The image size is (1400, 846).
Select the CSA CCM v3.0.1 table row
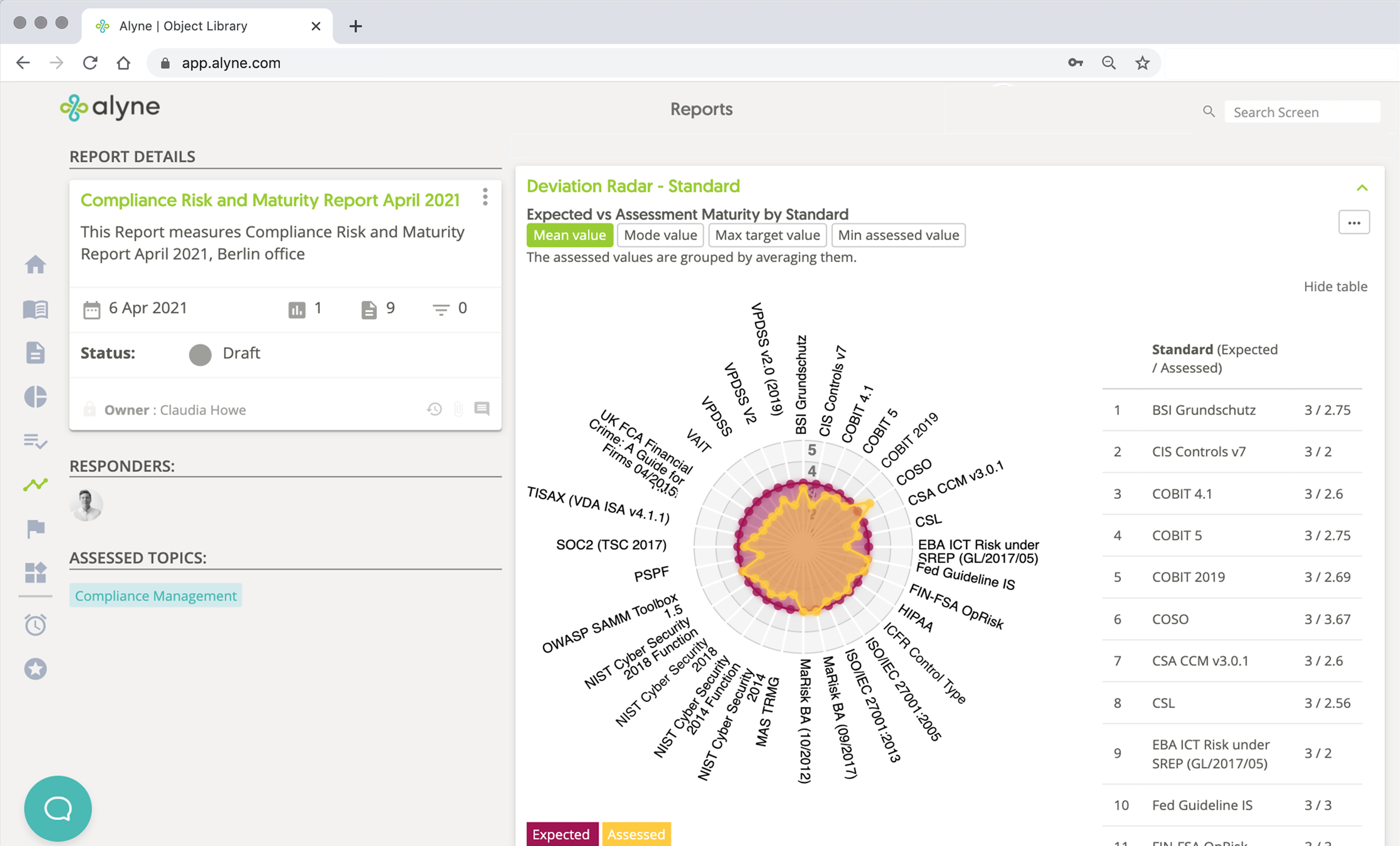pyautogui.click(x=1232, y=661)
